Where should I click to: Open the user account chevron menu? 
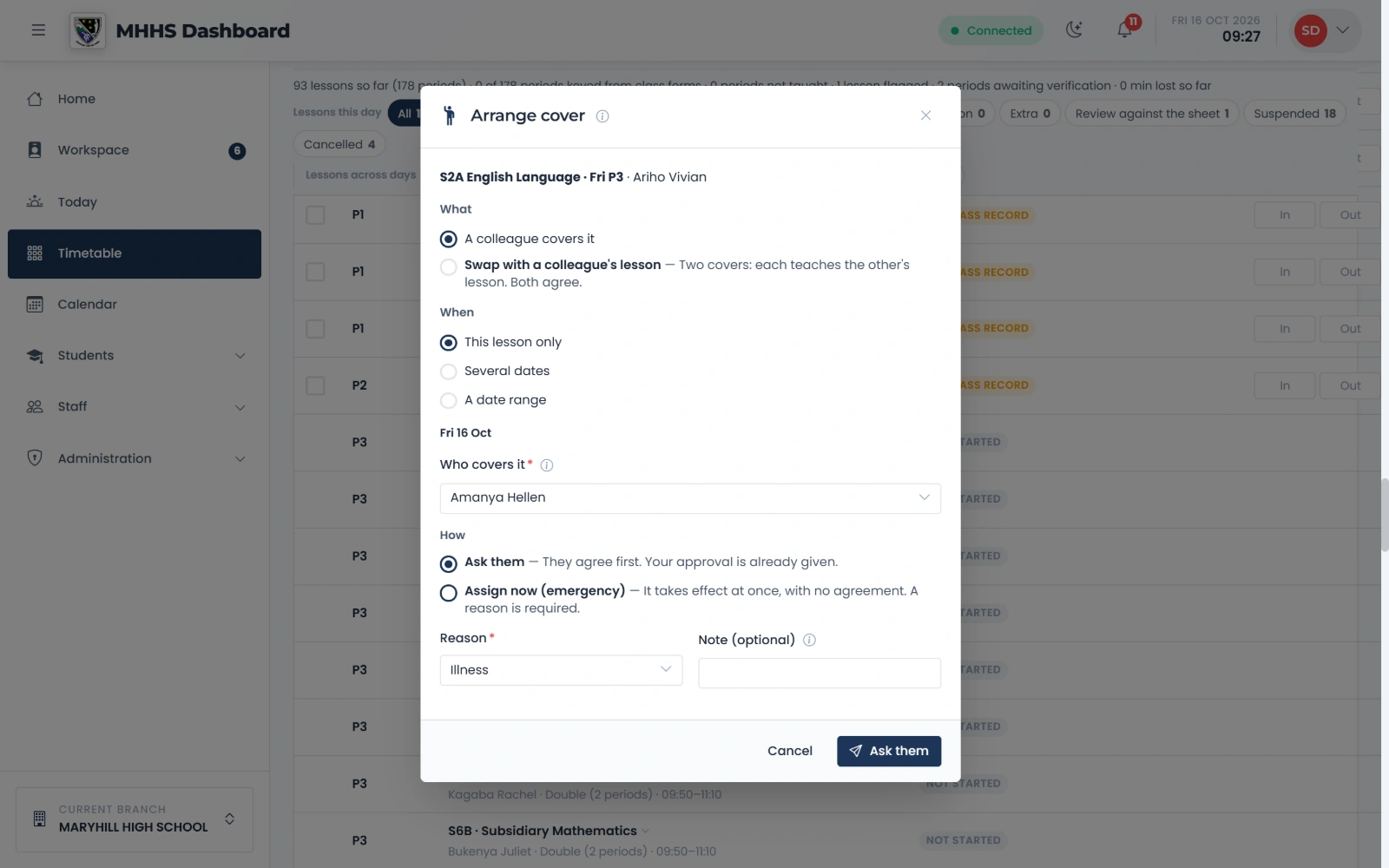click(1342, 30)
